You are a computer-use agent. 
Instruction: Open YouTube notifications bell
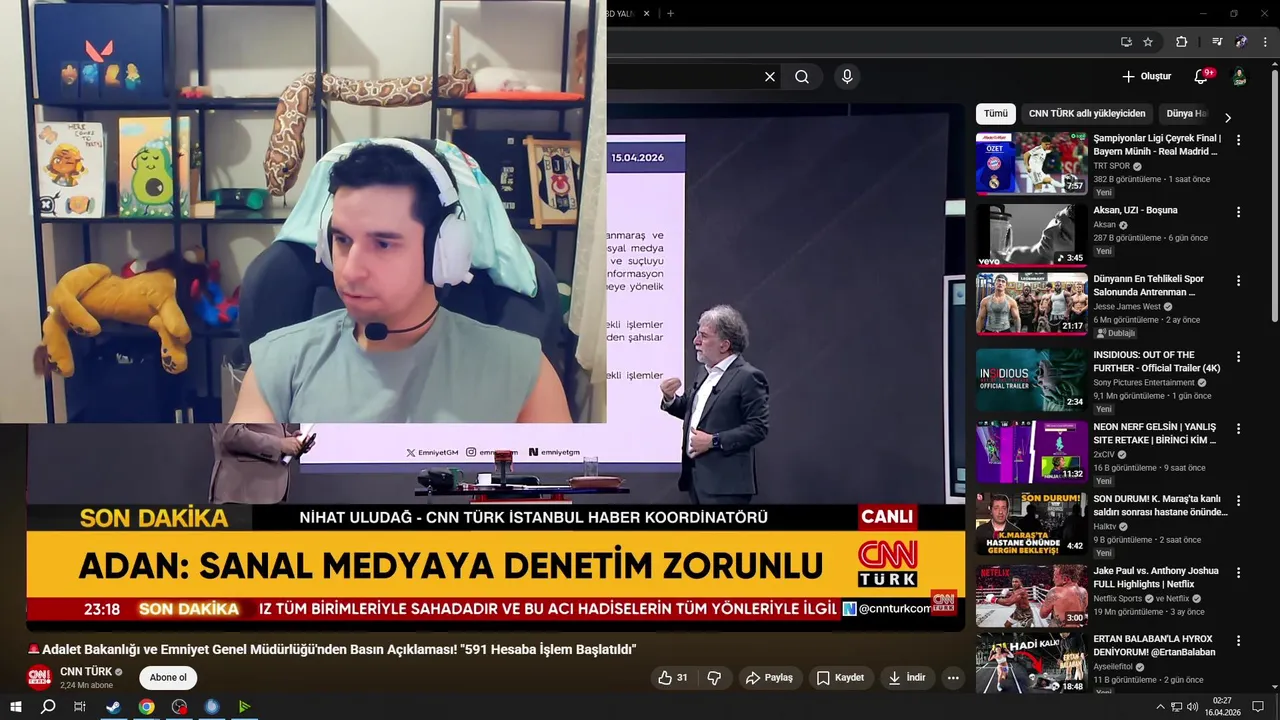coord(1201,77)
